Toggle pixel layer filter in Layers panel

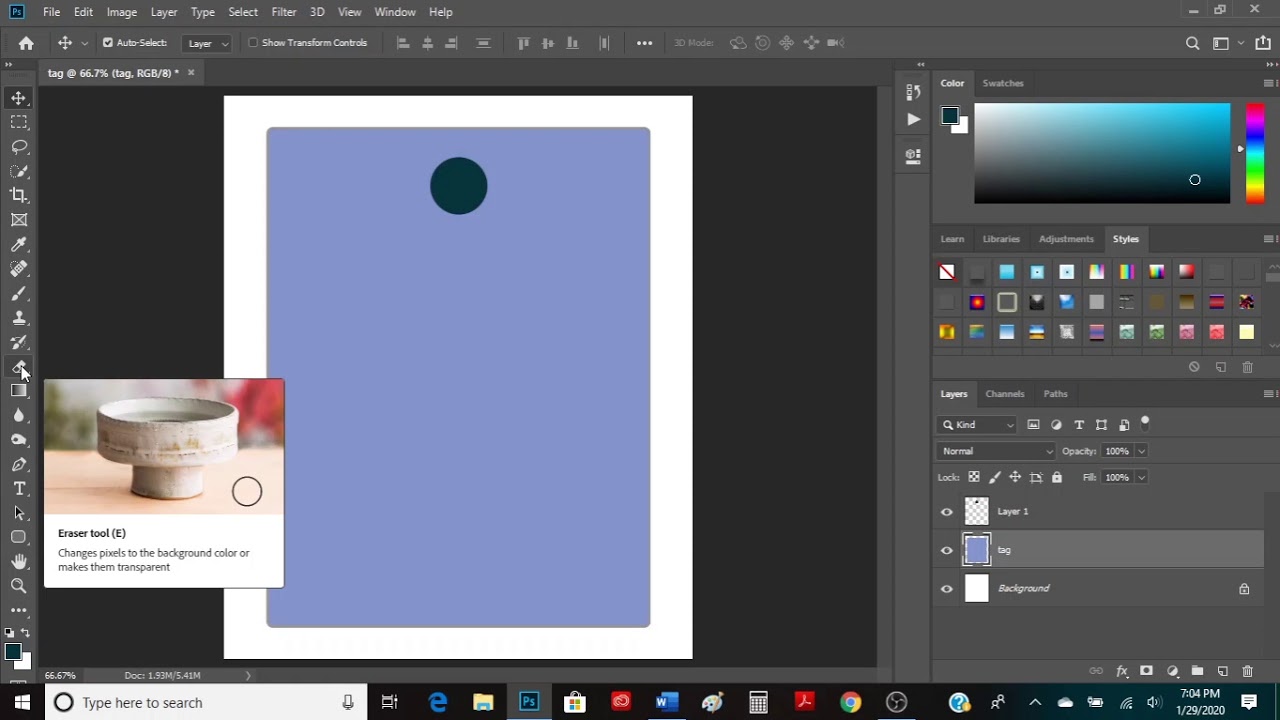tap(1033, 425)
